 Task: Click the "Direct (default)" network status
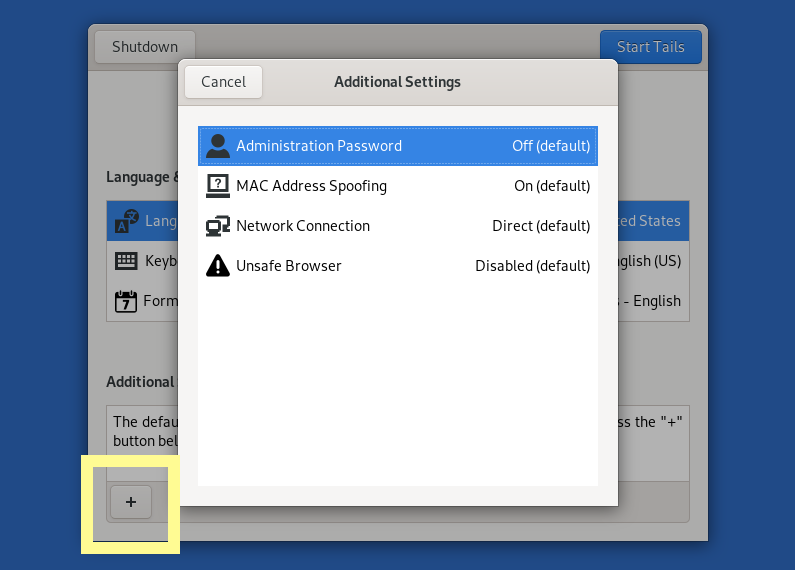[541, 226]
